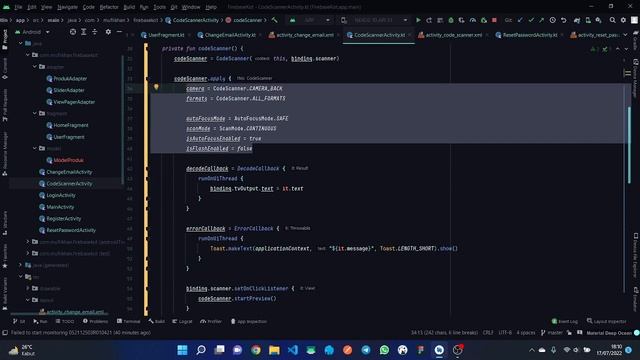Click the Make Project hammer icon

coord(275,20)
